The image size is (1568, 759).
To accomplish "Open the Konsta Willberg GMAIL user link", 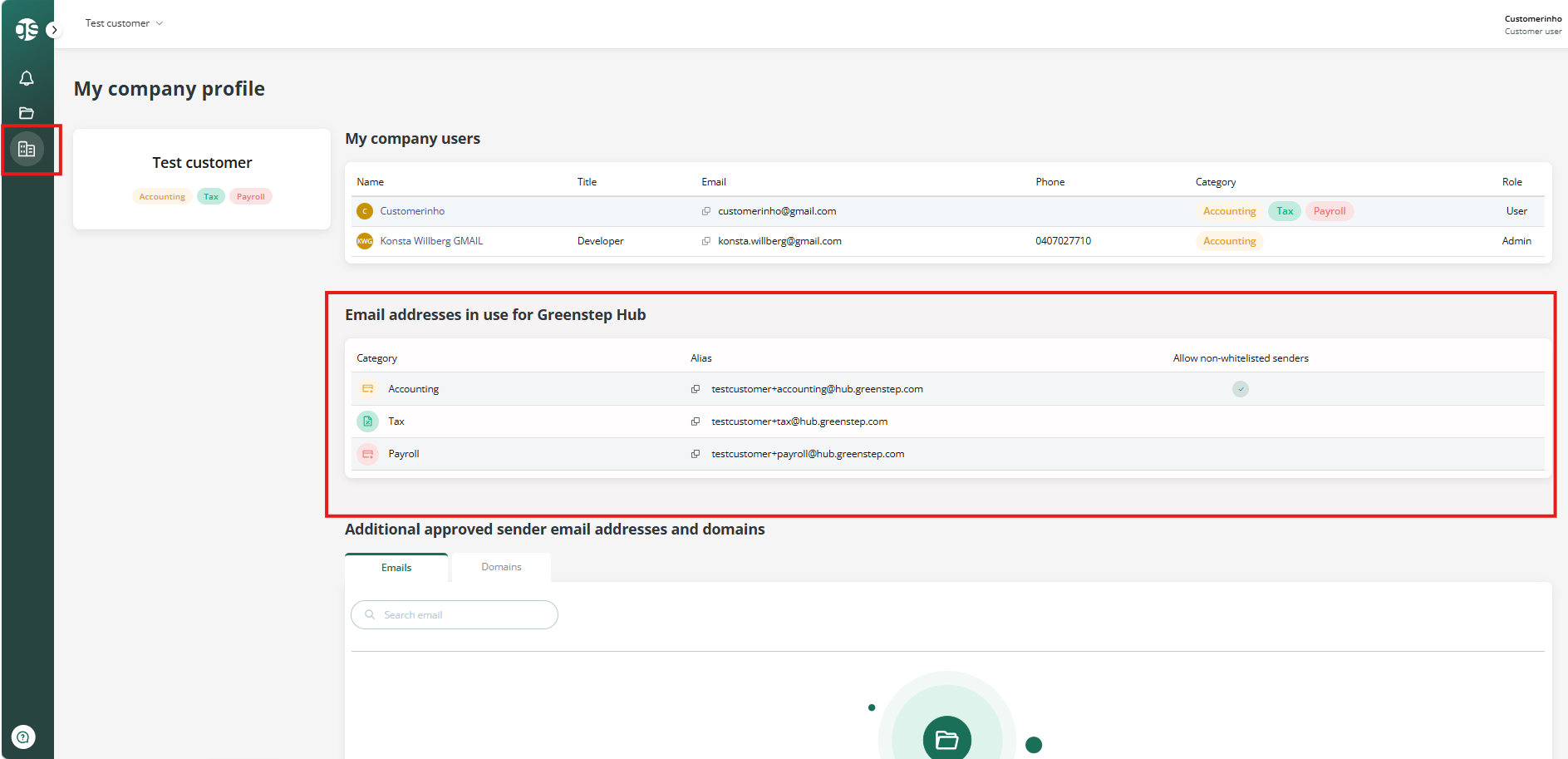I will point(431,241).
